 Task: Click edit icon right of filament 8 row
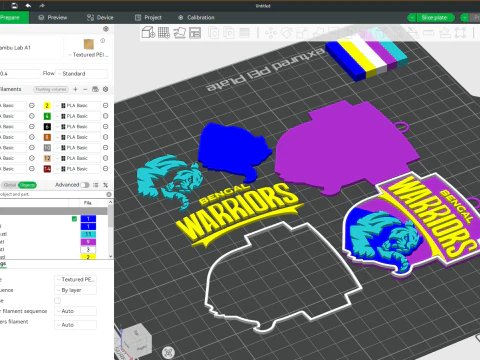point(106,137)
